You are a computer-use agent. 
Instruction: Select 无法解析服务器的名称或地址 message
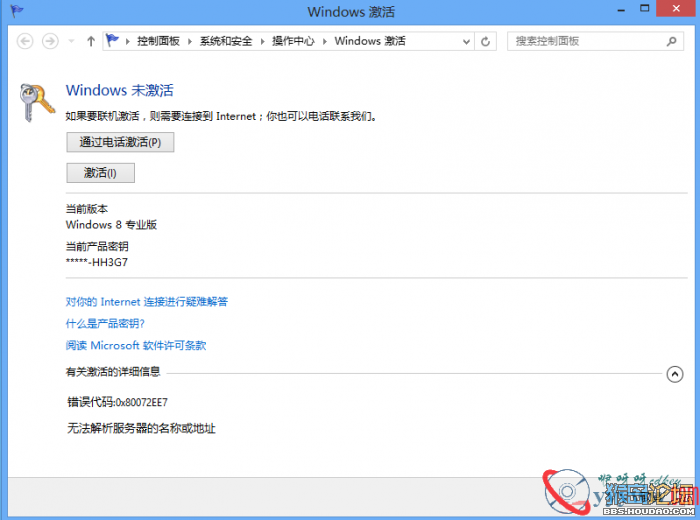point(142,428)
